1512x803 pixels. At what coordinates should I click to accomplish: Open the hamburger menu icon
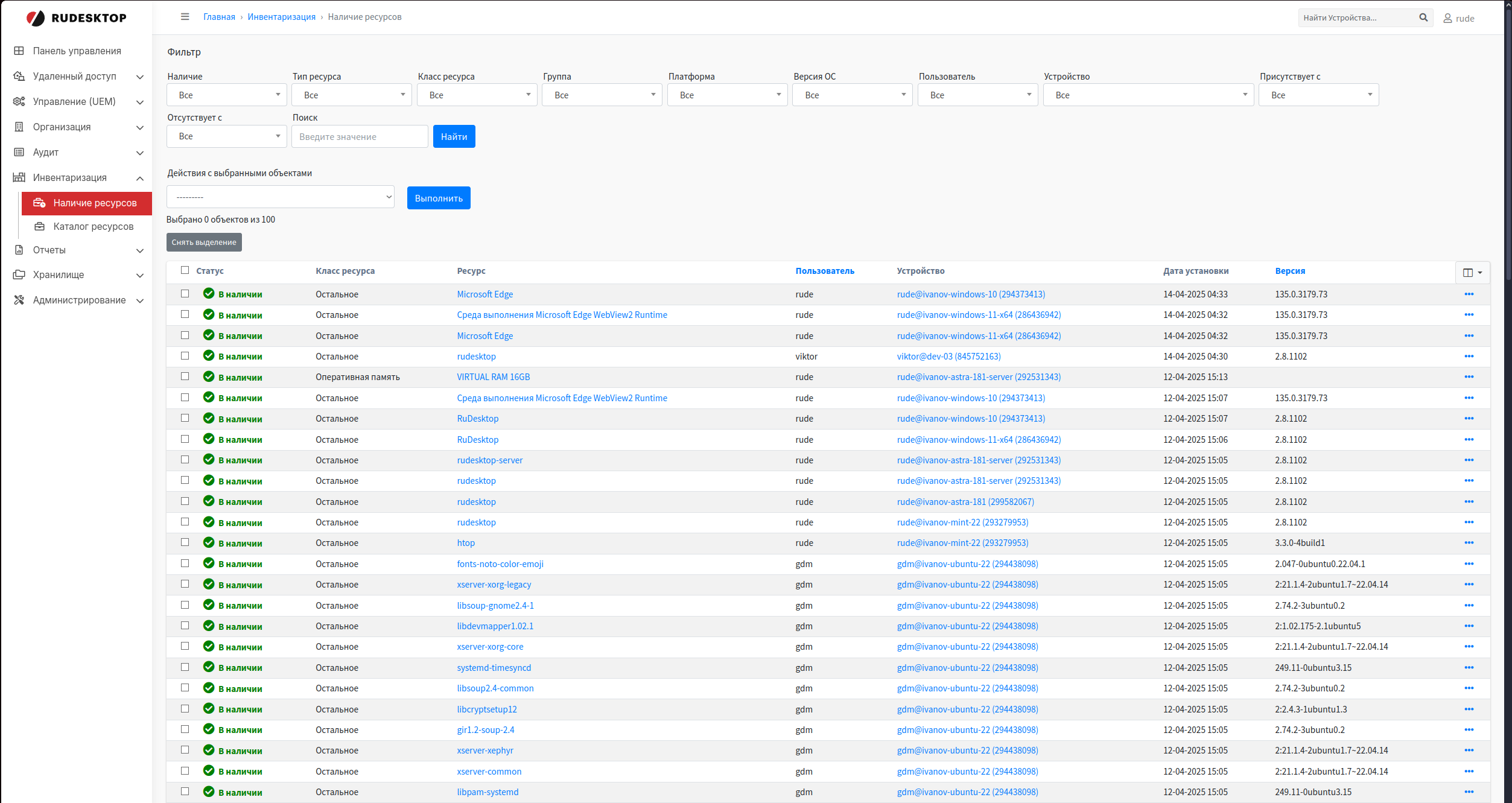pos(185,17)
